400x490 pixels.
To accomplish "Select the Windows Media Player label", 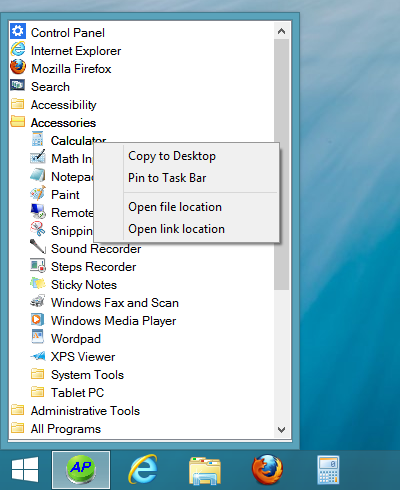I will pos(113,321).
